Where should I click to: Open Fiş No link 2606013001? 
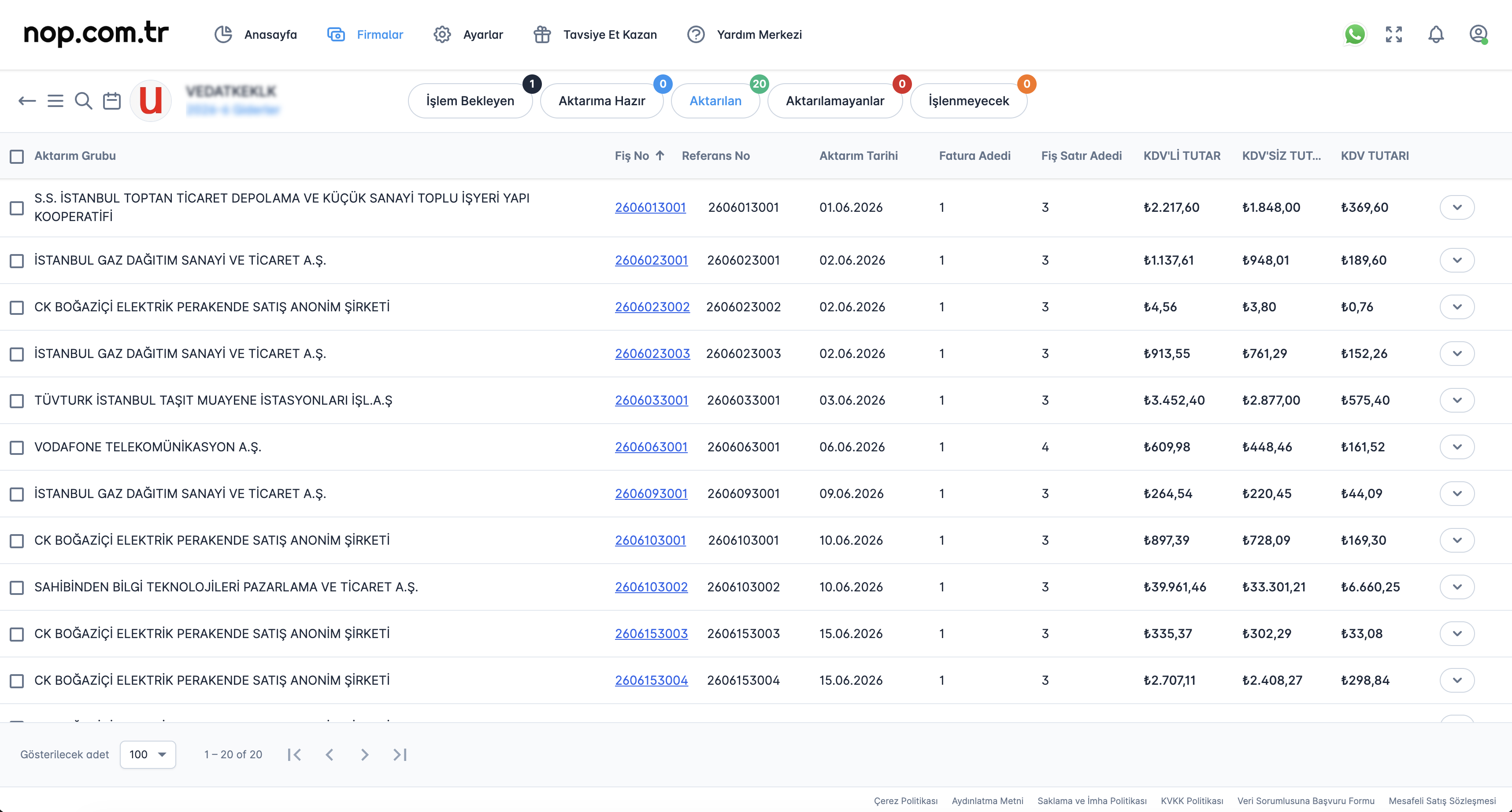650,207
